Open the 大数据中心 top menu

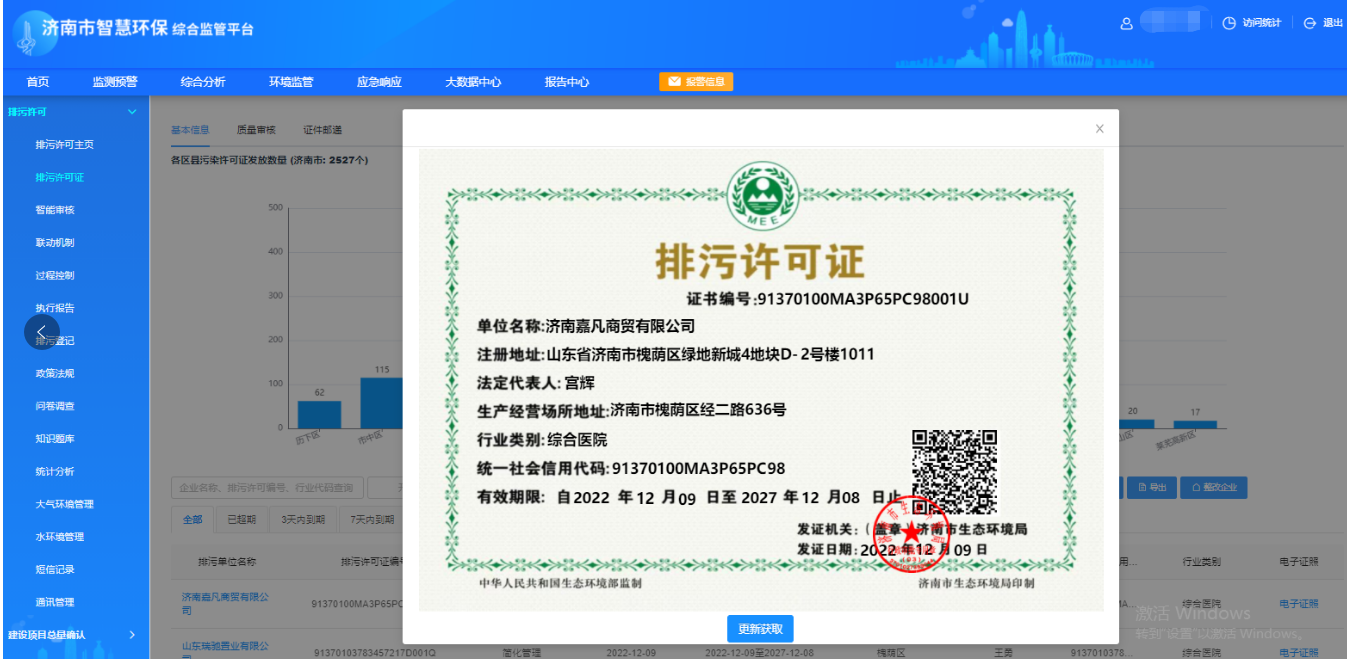[473, 82]
